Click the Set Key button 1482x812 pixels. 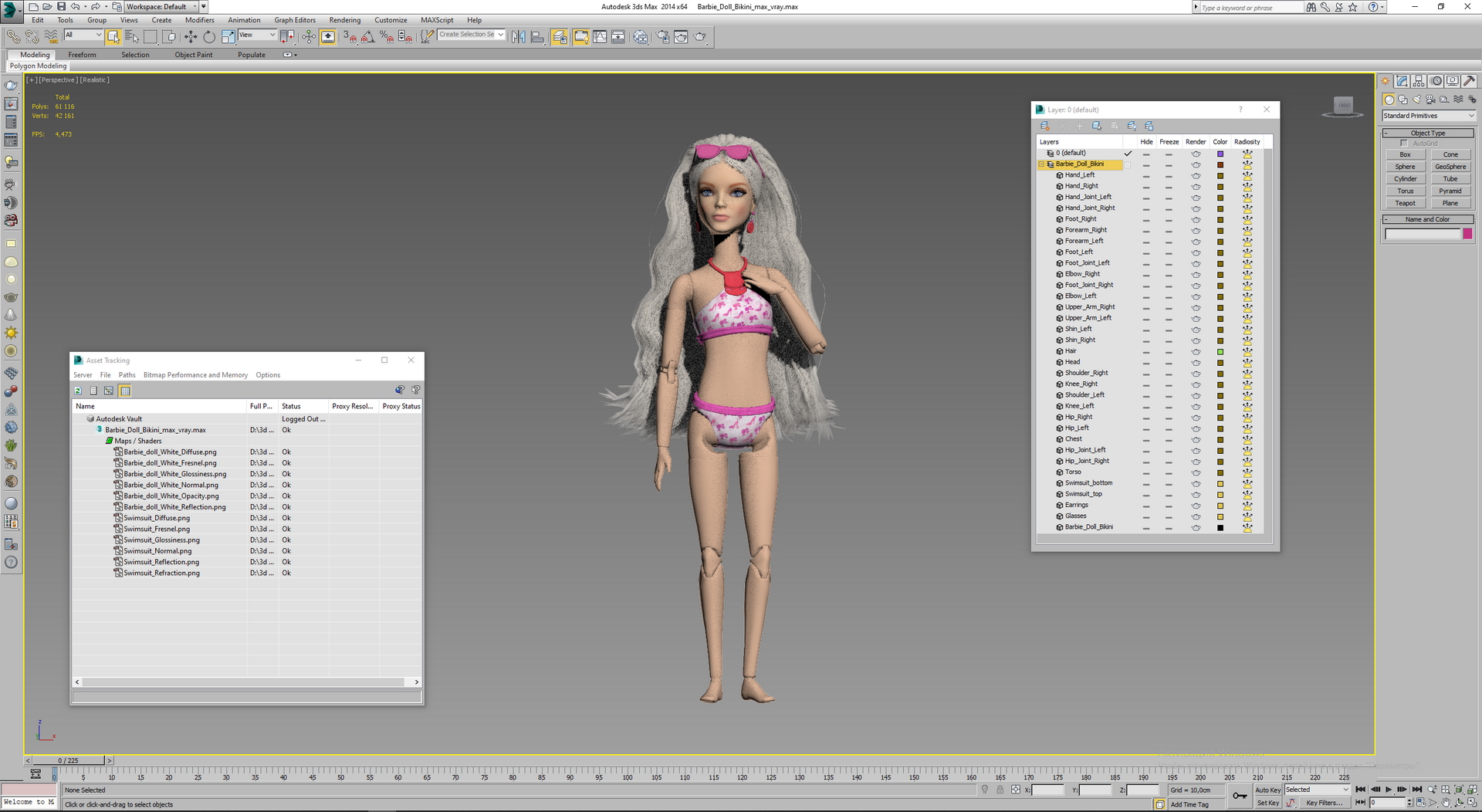[x=1267, y=803]
